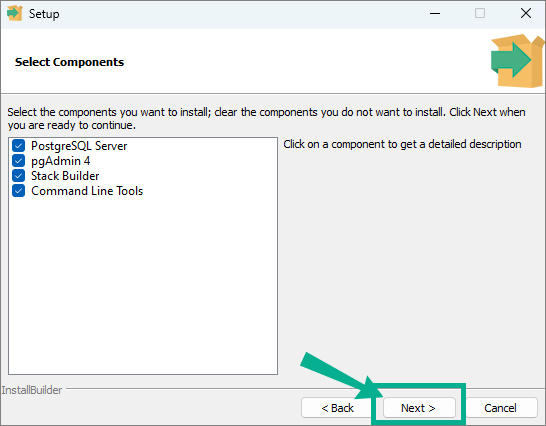Minimize the Setup window

(435, 14)
